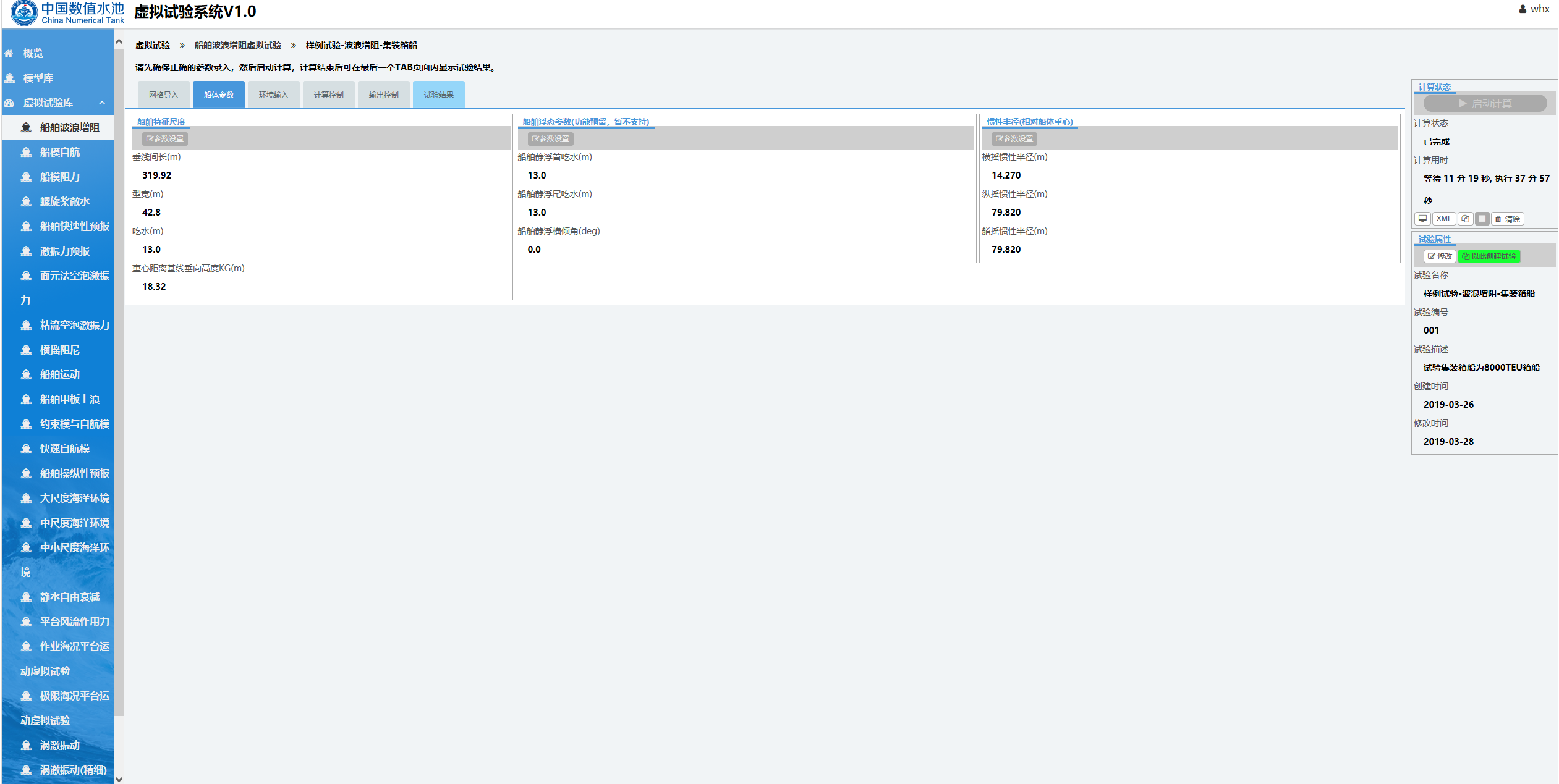The height and width of the screenshot is (784, 1559).
Task: Open 概览 overview with home icon
Action: 33,53
